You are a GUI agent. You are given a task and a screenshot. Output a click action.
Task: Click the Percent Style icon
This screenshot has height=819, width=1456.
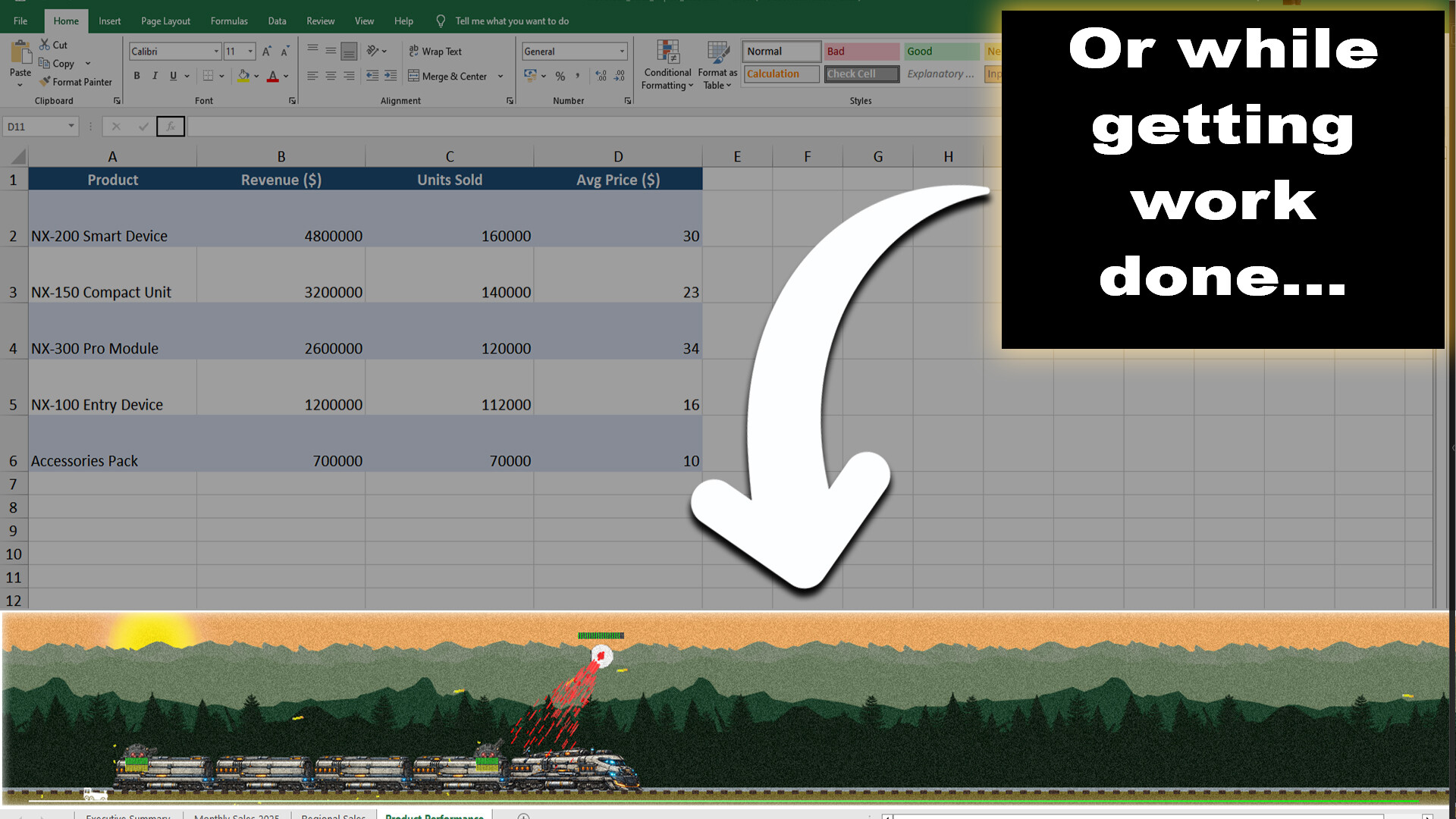click(560, 77)
